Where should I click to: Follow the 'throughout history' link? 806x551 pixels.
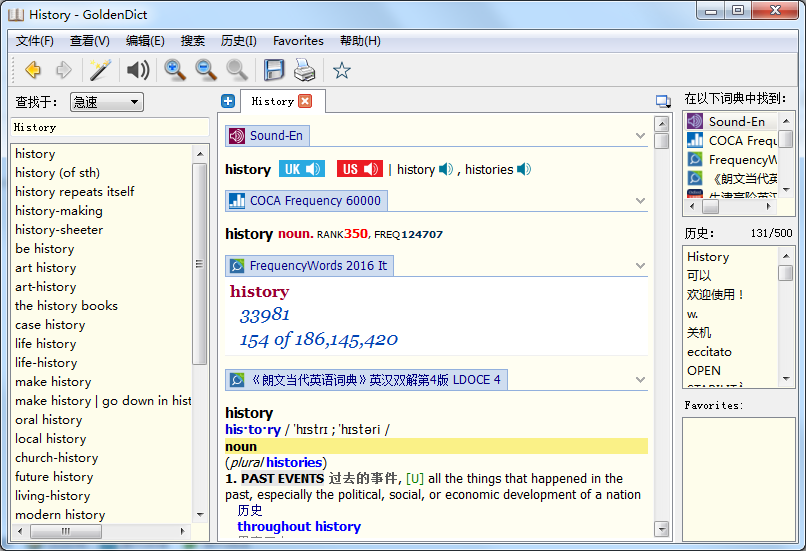[299, 526]
